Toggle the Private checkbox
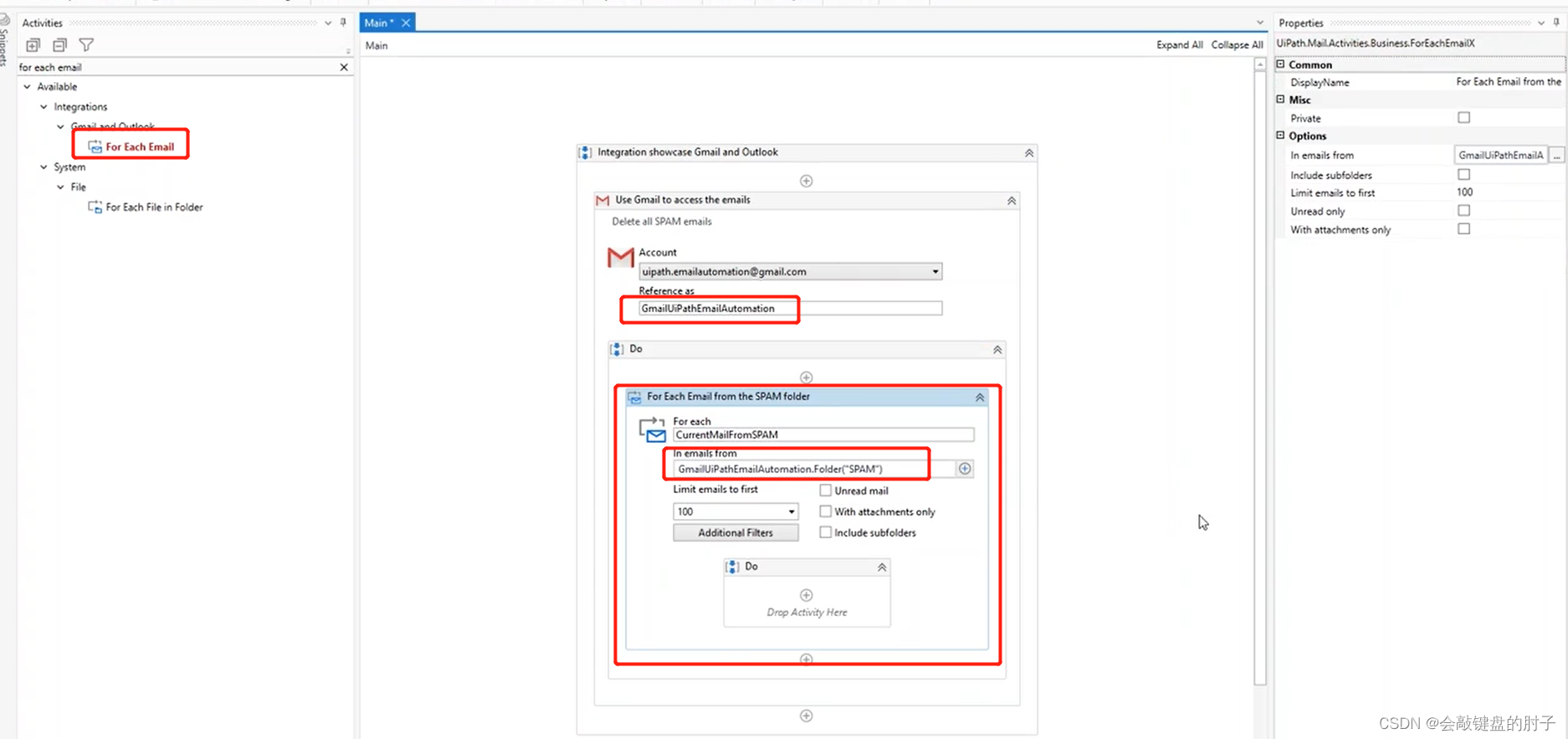Screen dimensions: 1568x739 point(1463,118)
